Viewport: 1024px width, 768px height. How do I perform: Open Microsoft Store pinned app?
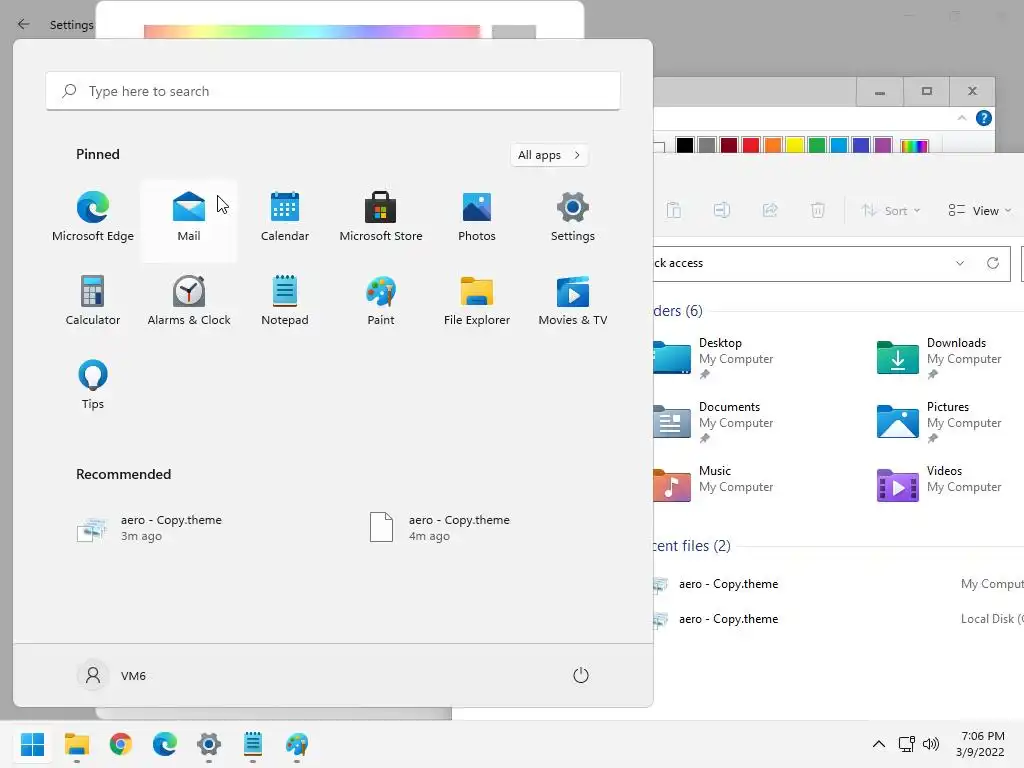pyautogui.click(x=381, y=217)
